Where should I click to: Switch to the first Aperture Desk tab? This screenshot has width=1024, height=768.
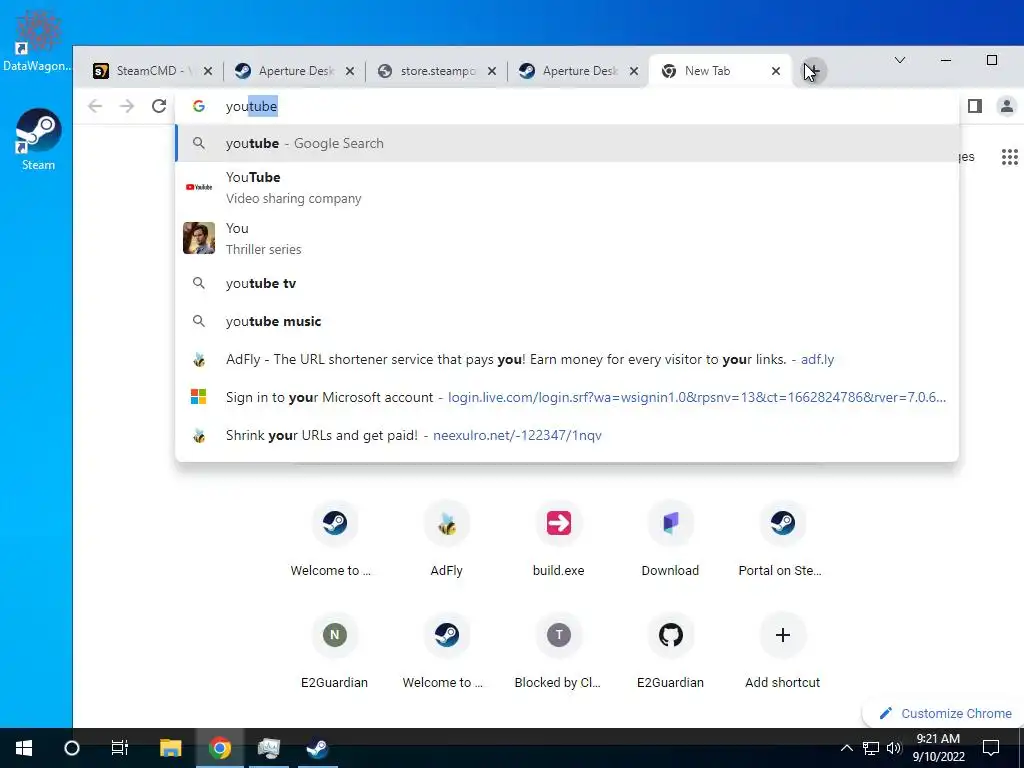[x=295, y=71]
